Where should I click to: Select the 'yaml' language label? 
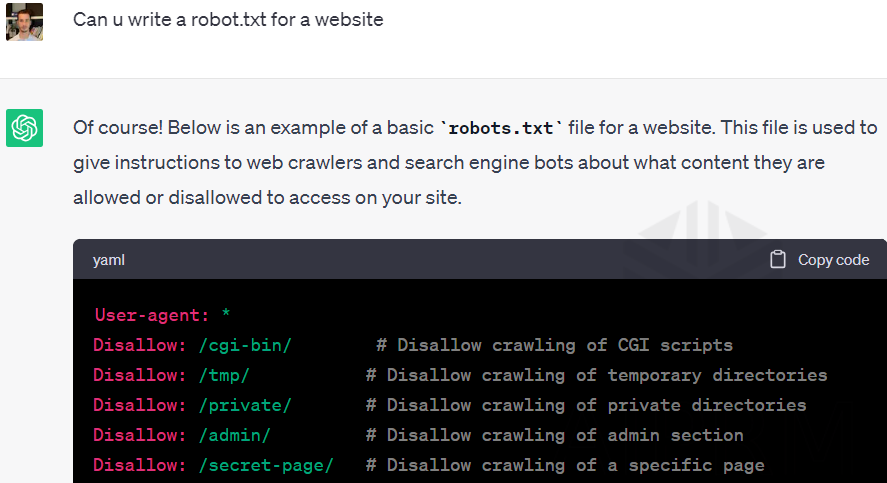pos(109,260)
